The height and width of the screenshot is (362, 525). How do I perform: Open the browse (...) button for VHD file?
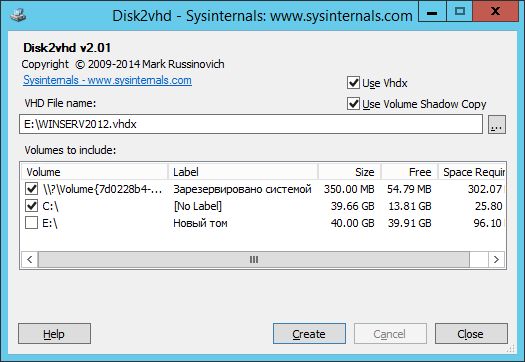tap(497, 125)
